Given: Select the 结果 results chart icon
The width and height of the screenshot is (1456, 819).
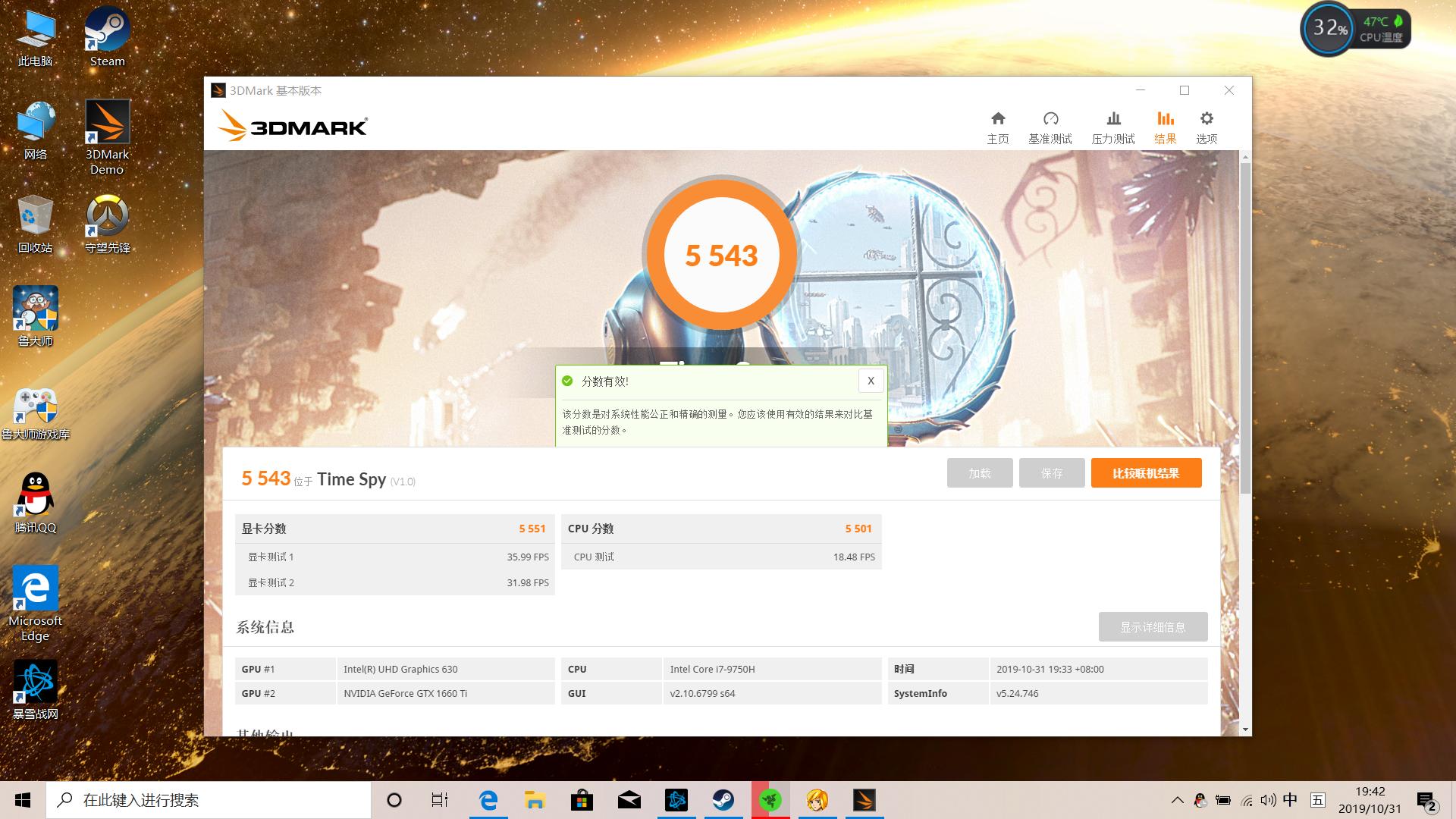Looking at the screenshot, I should point(1166,127).
